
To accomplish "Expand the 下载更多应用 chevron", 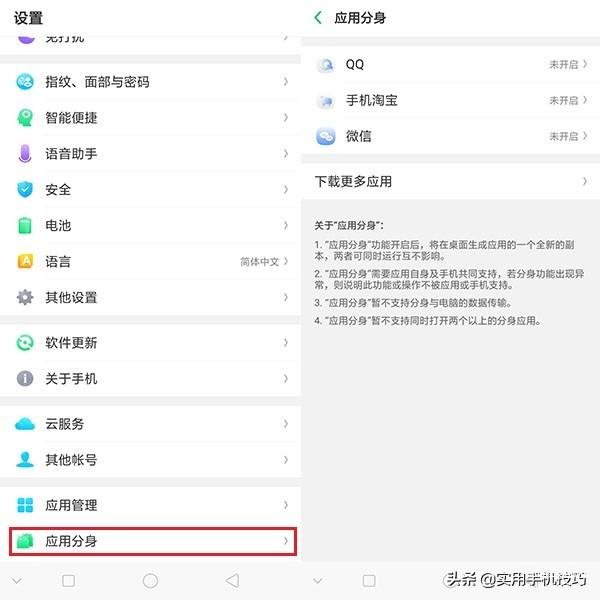I will (585, 181).
